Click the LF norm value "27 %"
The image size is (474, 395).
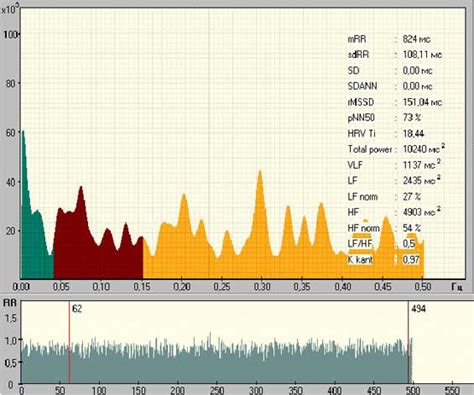click(x=412, y=197)
